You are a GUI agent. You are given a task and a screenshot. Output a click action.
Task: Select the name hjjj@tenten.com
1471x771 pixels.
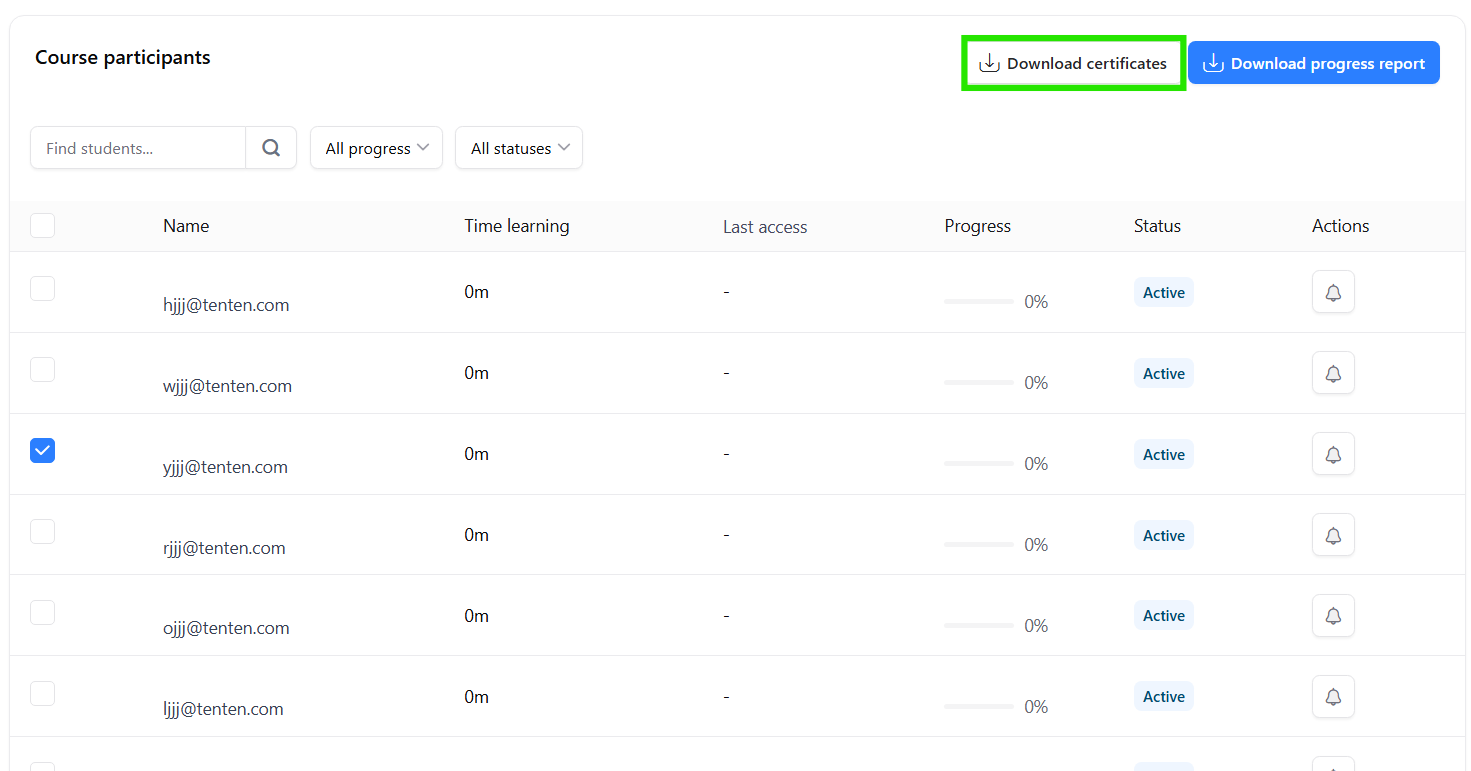tap(226, 305)
